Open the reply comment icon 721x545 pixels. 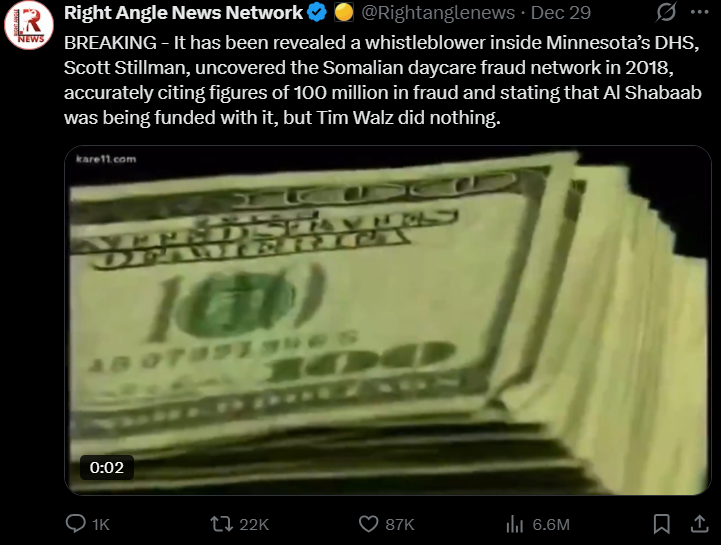tap(75, 523)
